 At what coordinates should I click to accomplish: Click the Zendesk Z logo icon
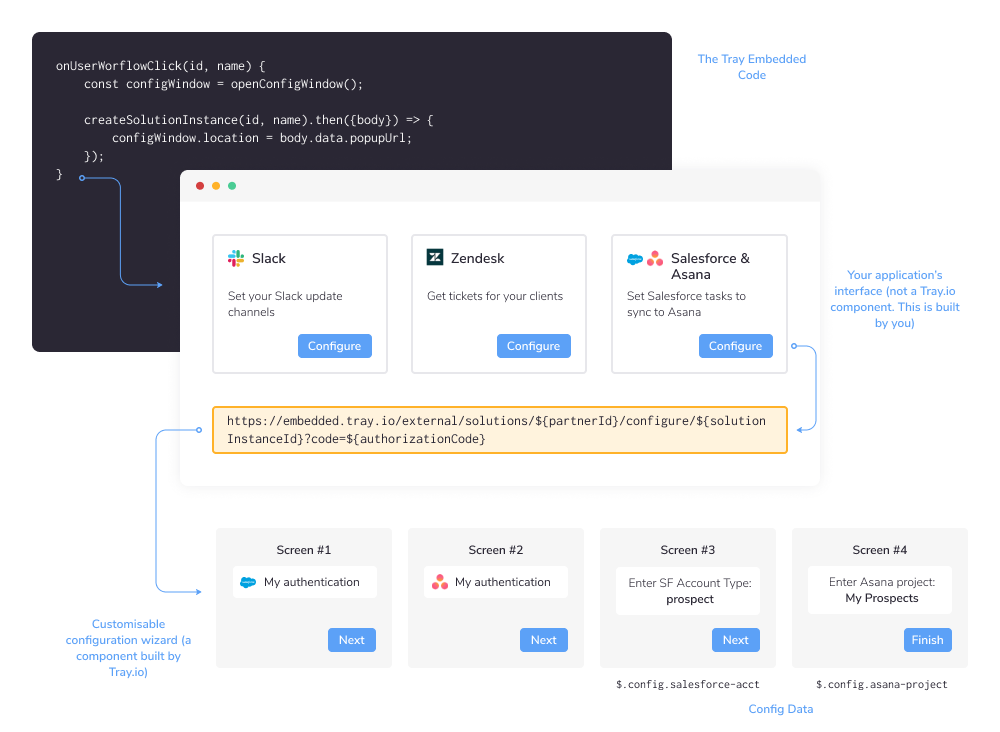point(434,257)
